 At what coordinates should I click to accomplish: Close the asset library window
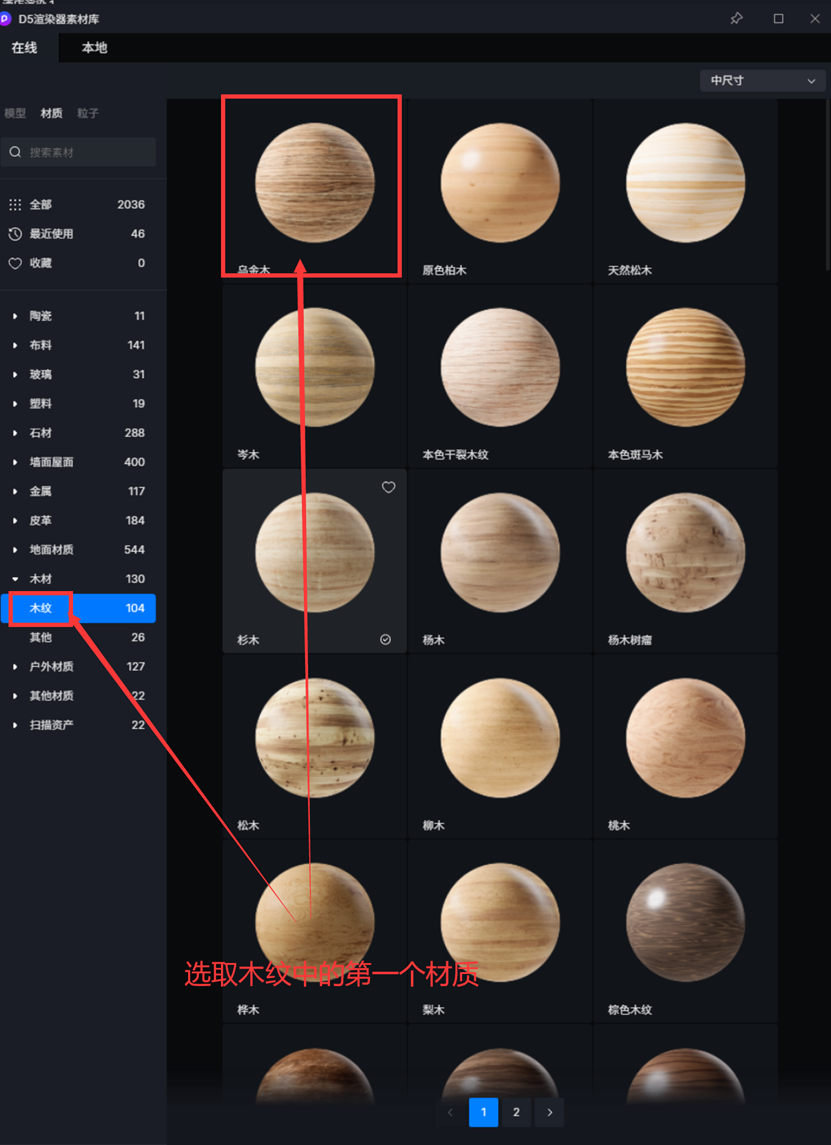[x=815, y=19]
